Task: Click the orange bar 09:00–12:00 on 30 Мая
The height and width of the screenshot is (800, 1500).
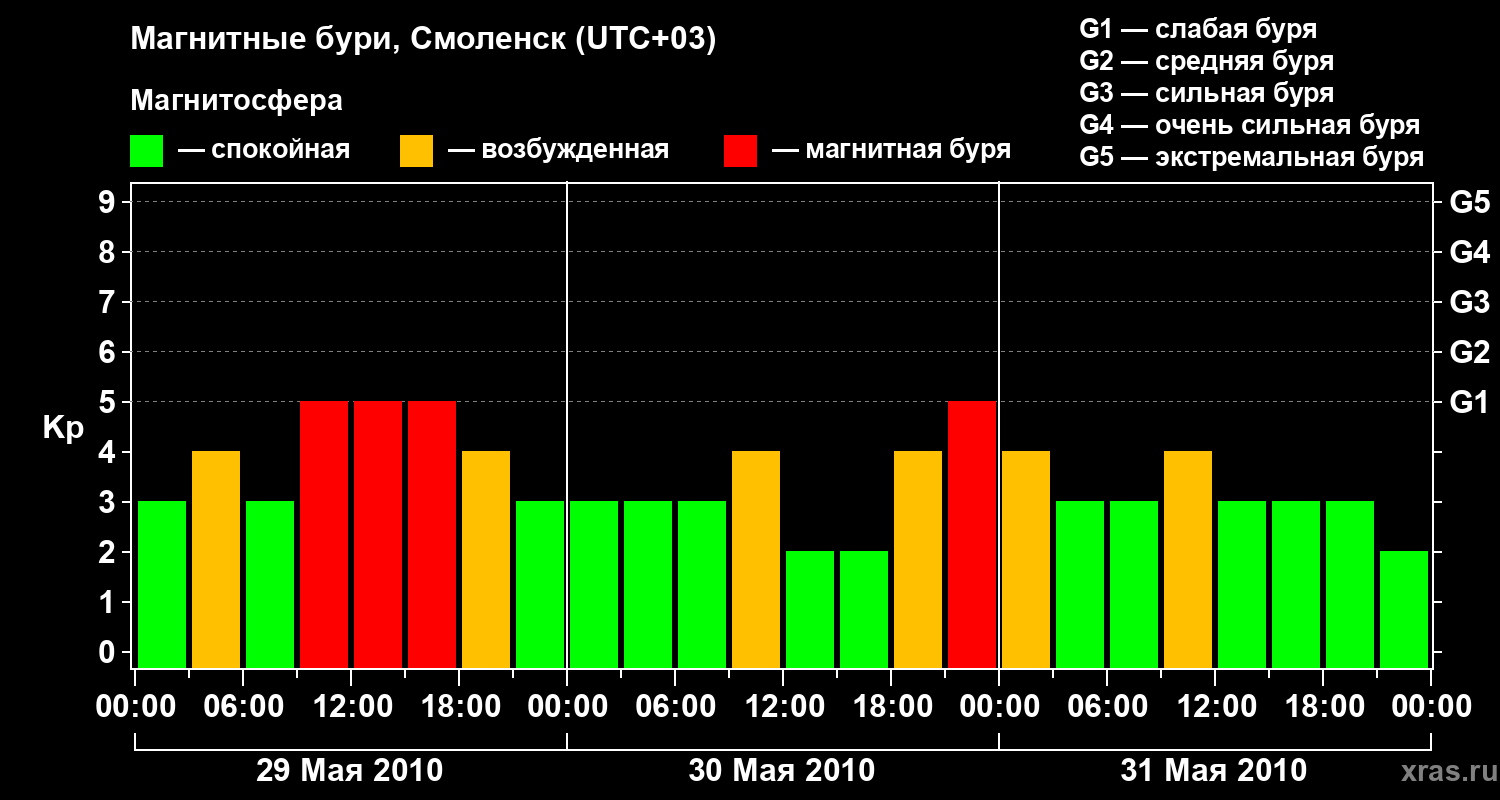Action: pyautogui.click(x=756, y=559)
